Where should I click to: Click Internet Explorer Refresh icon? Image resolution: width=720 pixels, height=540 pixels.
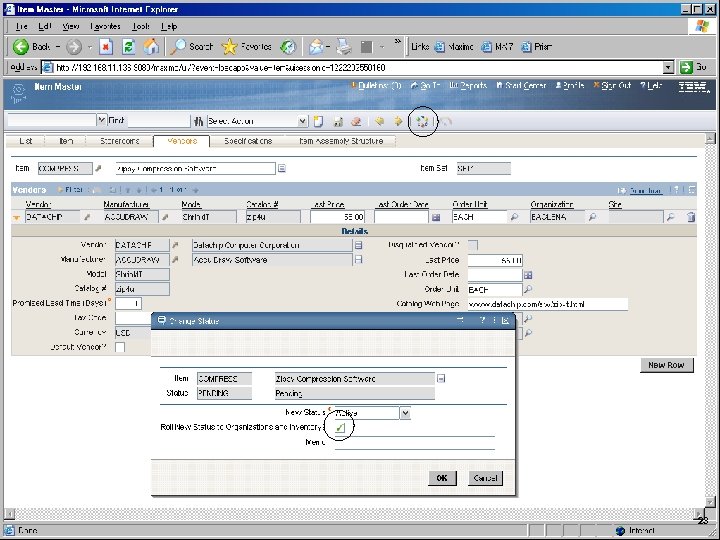tap(129, 46)
